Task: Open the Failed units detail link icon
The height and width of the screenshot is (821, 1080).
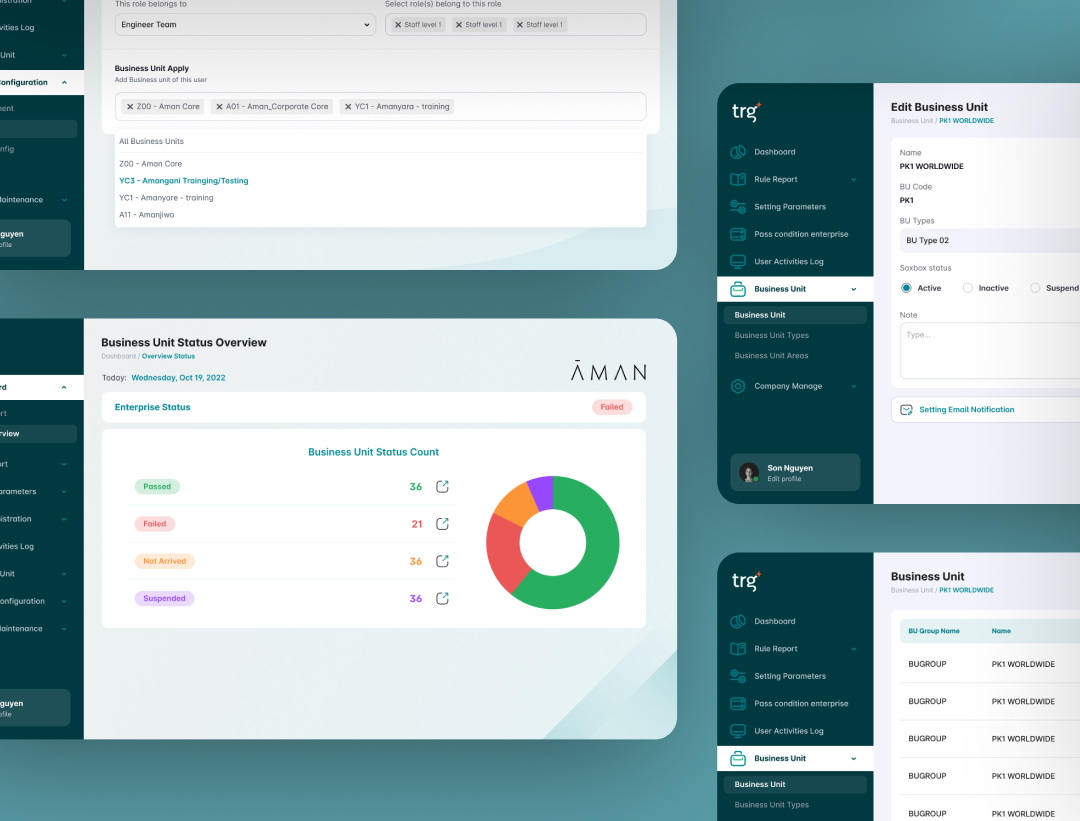Action: (x=442, y=524)
